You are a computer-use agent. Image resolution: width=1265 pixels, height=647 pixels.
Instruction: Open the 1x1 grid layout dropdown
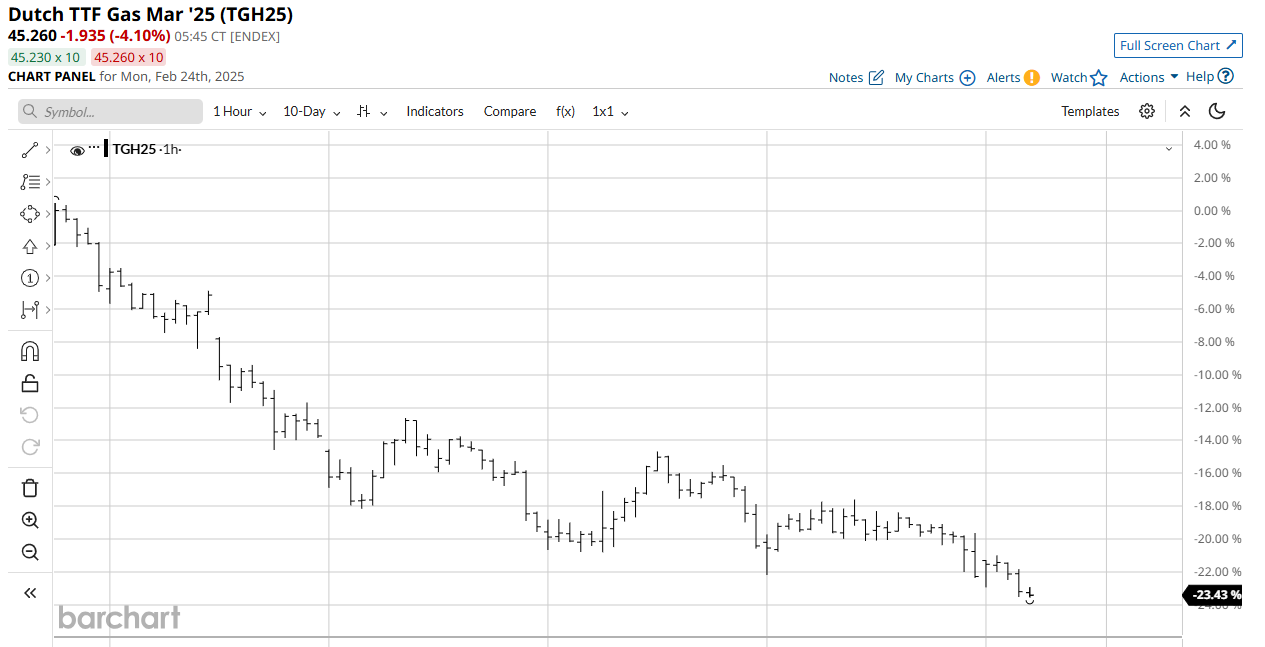coord(610,111)
